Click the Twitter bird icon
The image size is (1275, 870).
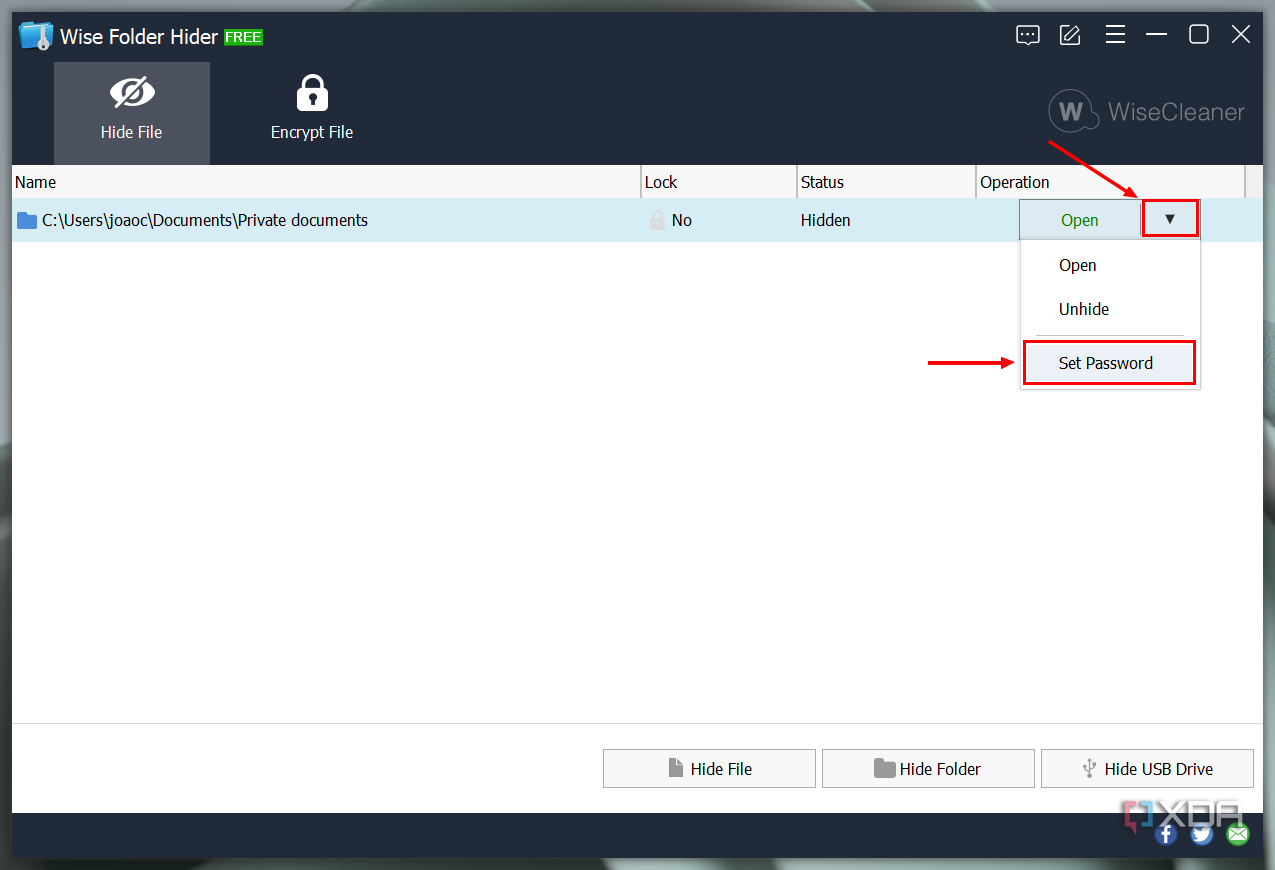[1201, 832]
